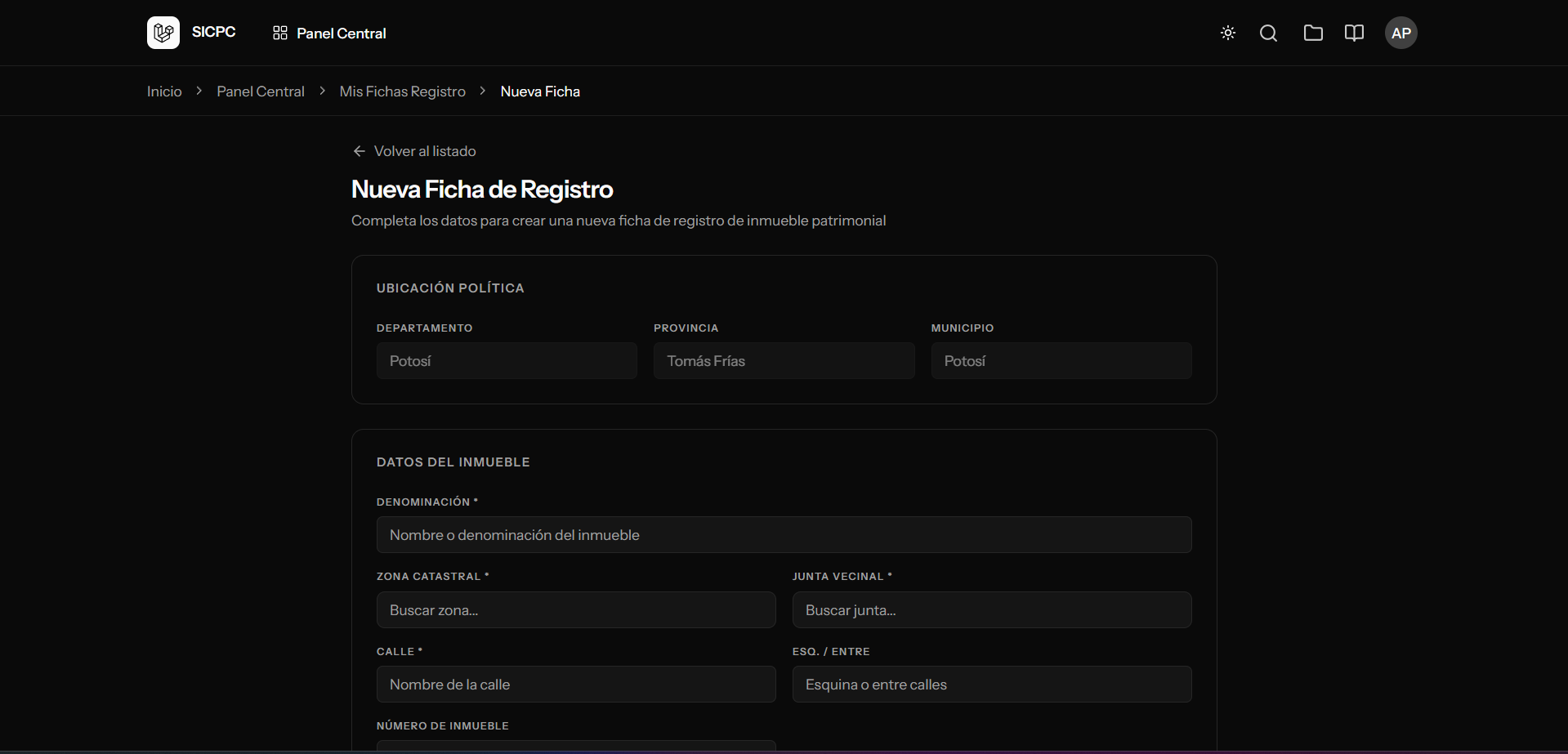Open the AP user avatar menu
The width and height of the screenshot is (1568, 754).
tap(1400, 33)
